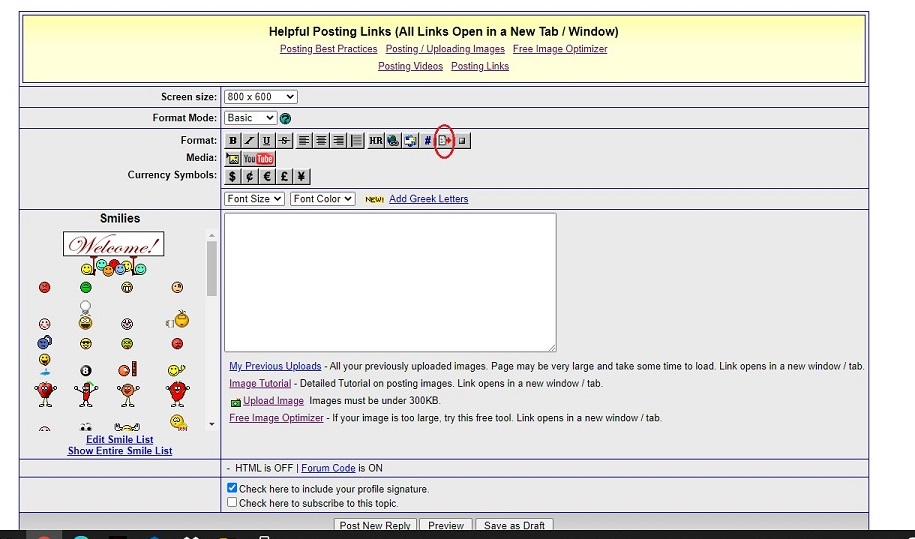Image resolution: width=915 pixels, height=539 pixels.
Task: Open Font Color dropdown
Action: pyautogui.click(x=323, y=199)
